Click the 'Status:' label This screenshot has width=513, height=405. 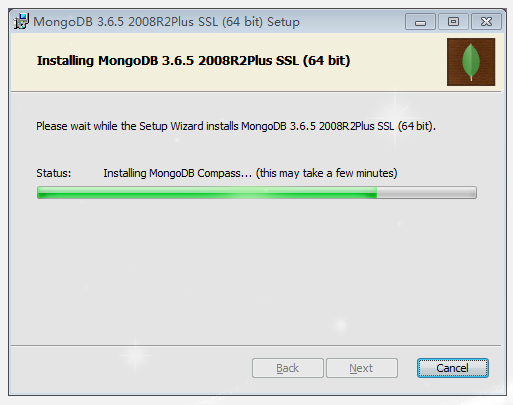tap(54, 173)
